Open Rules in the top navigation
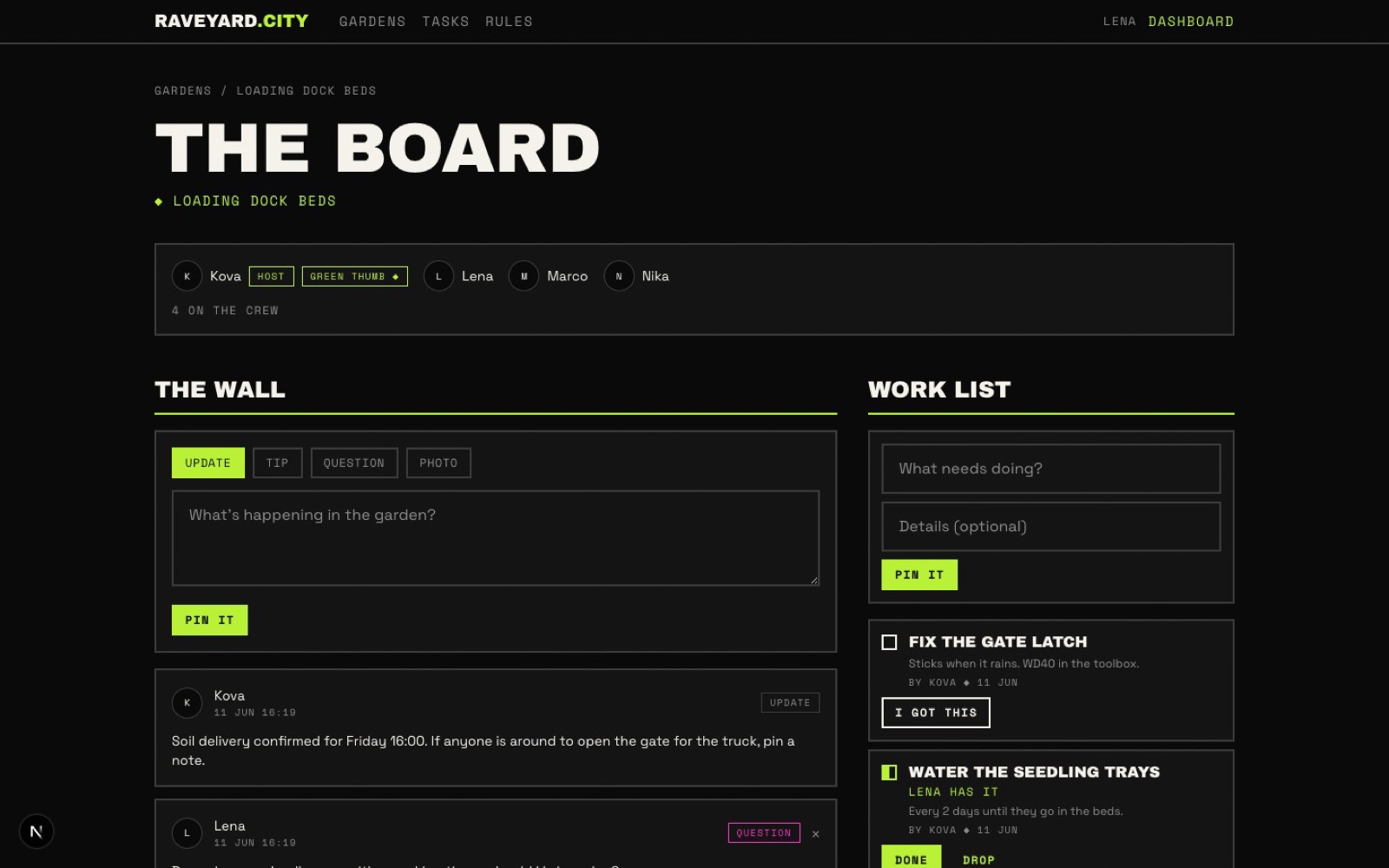The height and width of the screenshot is (868, 1389). pos(509,22)
